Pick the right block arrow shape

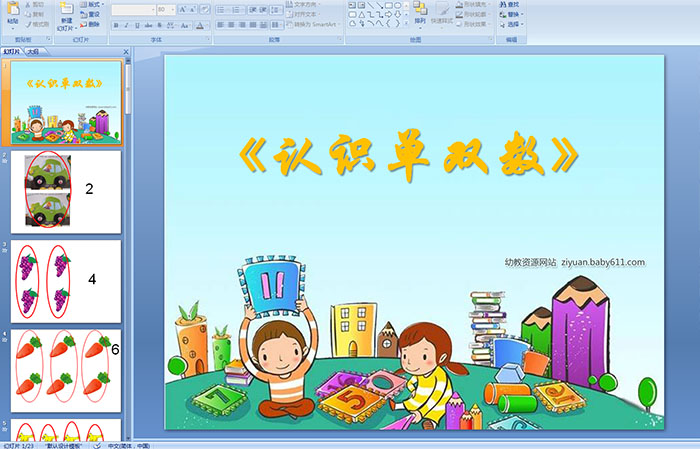click(x=388, y=15)
